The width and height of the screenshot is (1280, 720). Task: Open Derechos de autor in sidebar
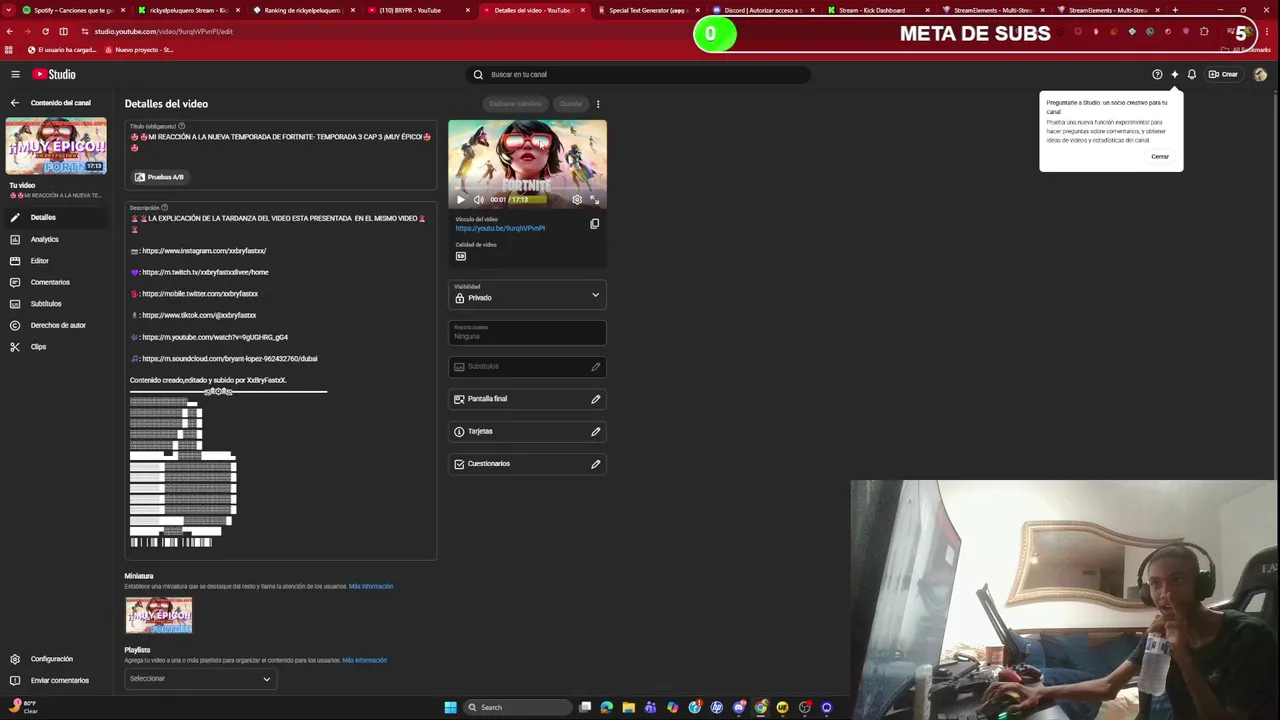(55, 325)
